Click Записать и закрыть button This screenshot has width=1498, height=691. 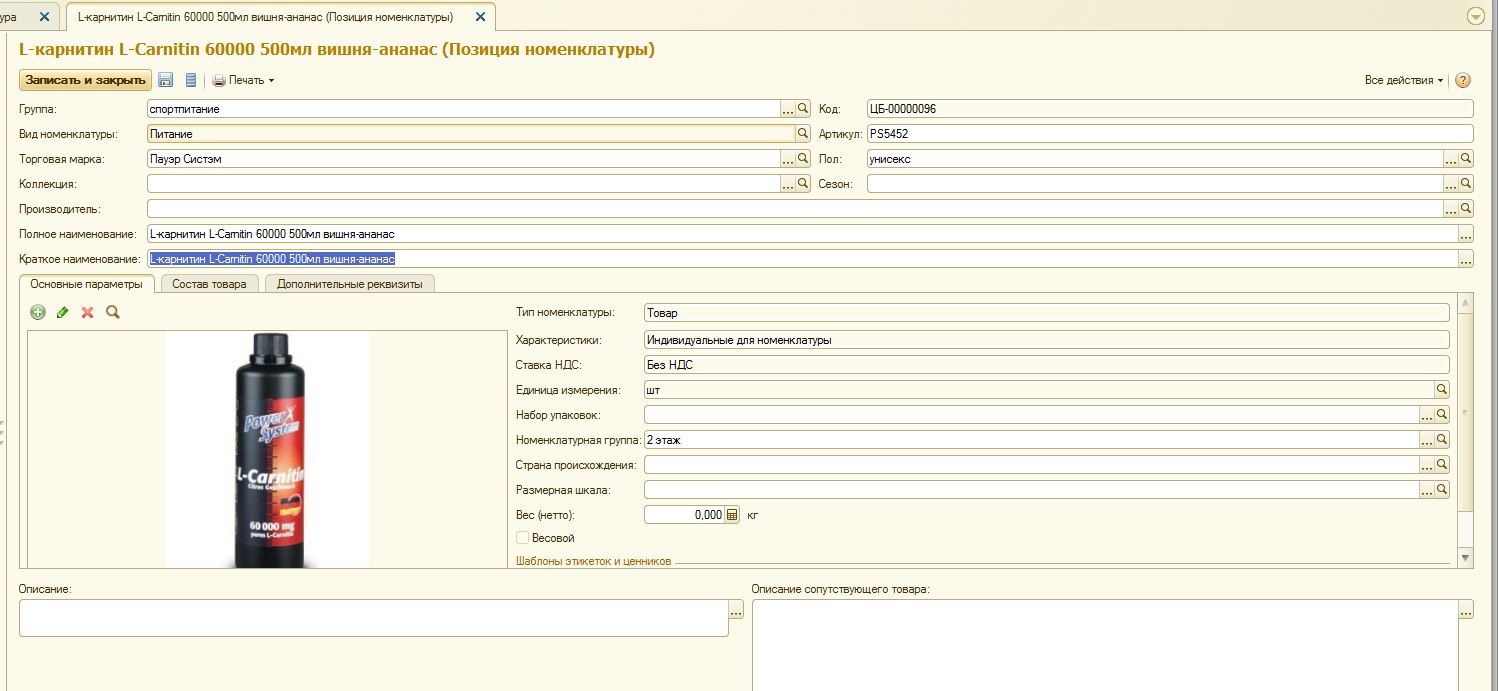pos(85,80)
